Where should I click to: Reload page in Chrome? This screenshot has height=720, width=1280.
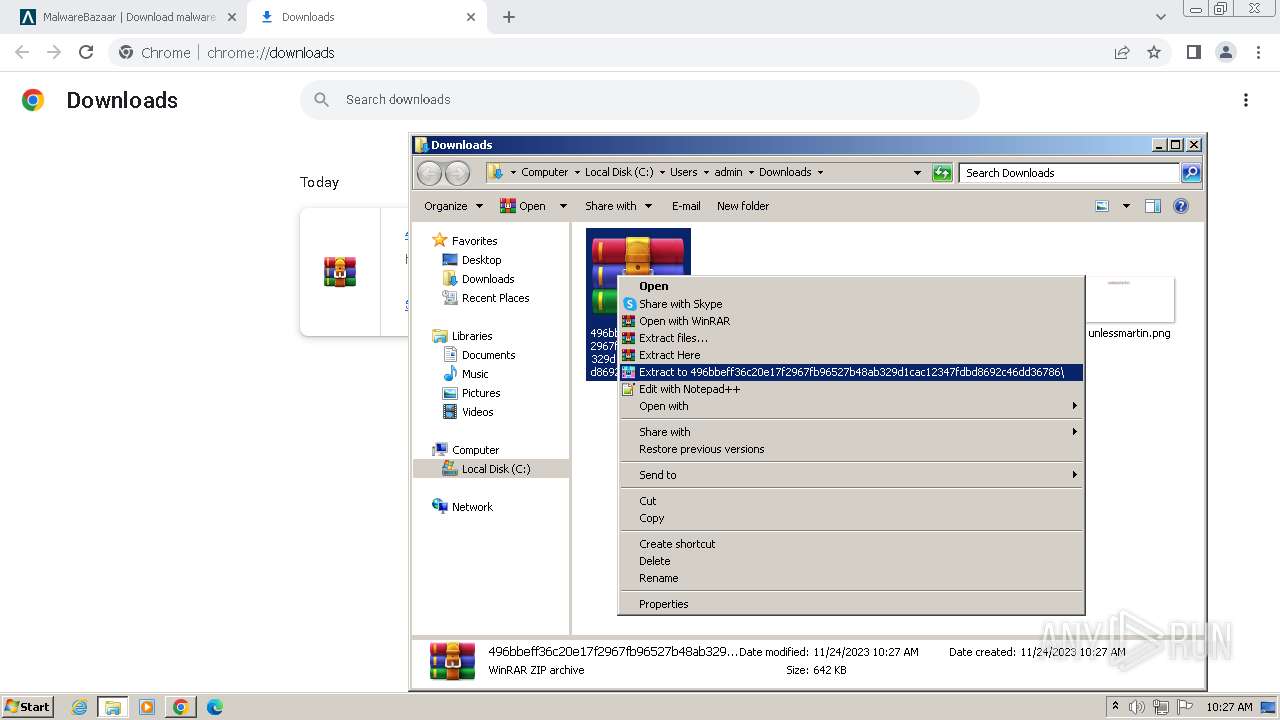pos(86,52)
